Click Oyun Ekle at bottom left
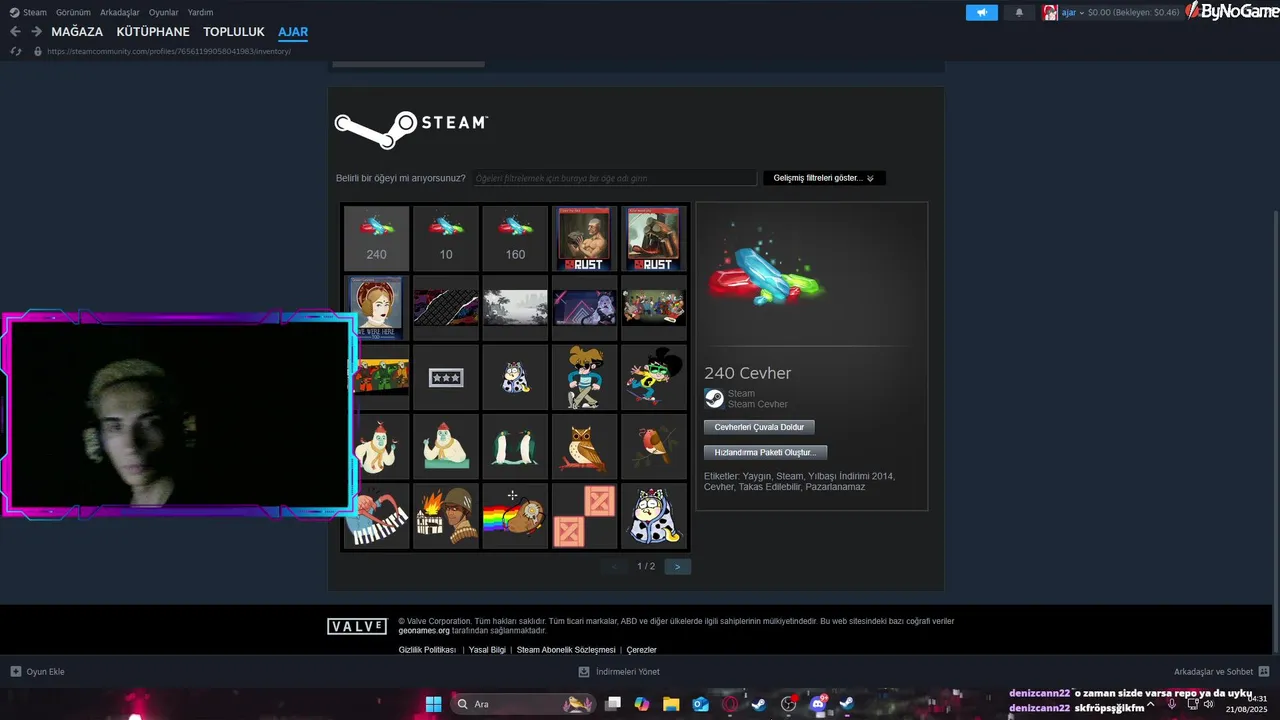 (x=37, y=672)
